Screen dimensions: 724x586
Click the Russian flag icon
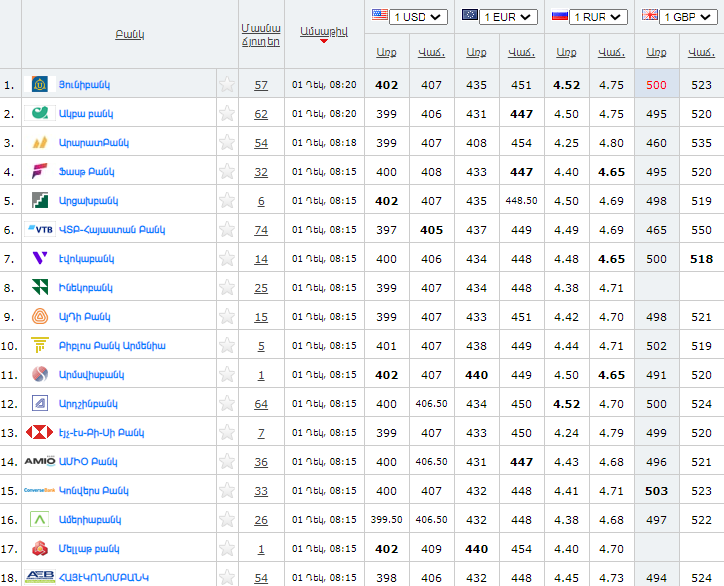tap(560, 16)
